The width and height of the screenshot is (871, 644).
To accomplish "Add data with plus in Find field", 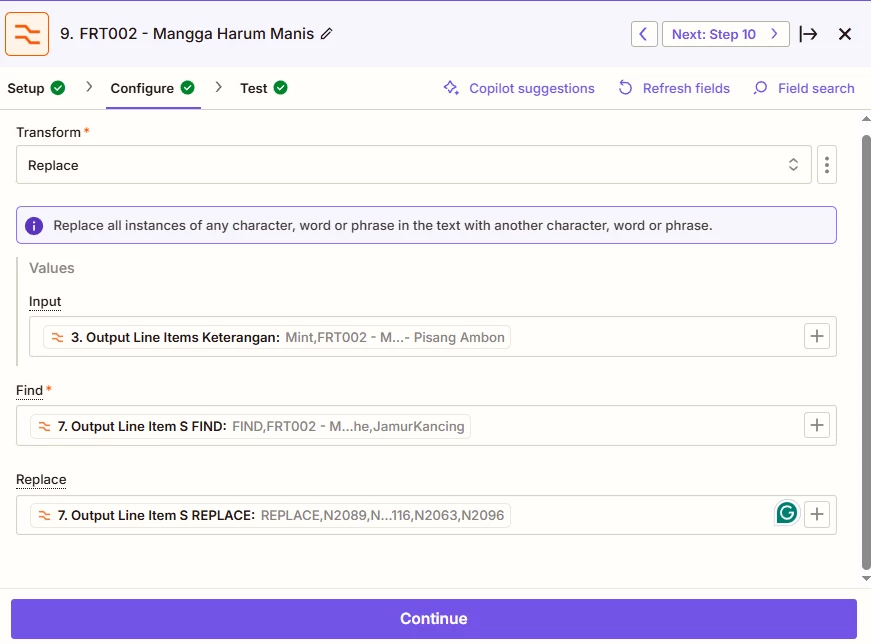I will point(817,425).
